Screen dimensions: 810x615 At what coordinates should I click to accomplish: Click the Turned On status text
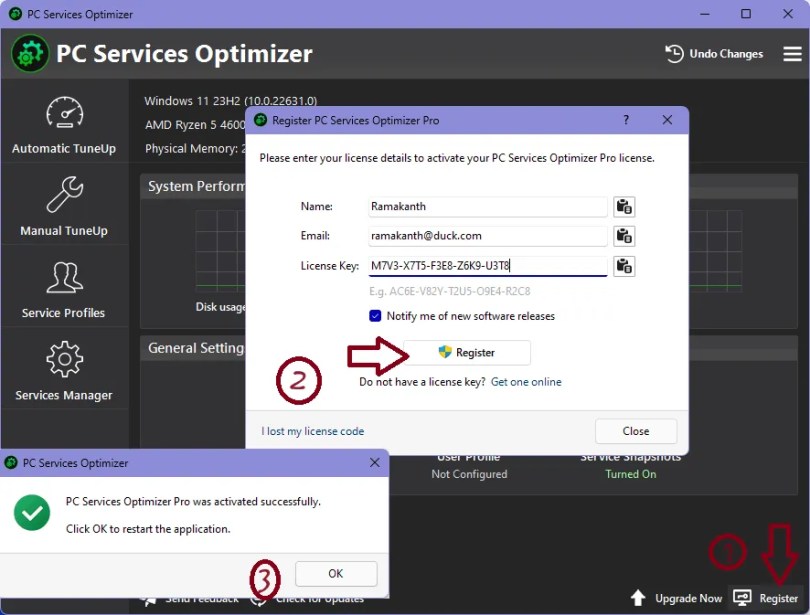(631, 474)
